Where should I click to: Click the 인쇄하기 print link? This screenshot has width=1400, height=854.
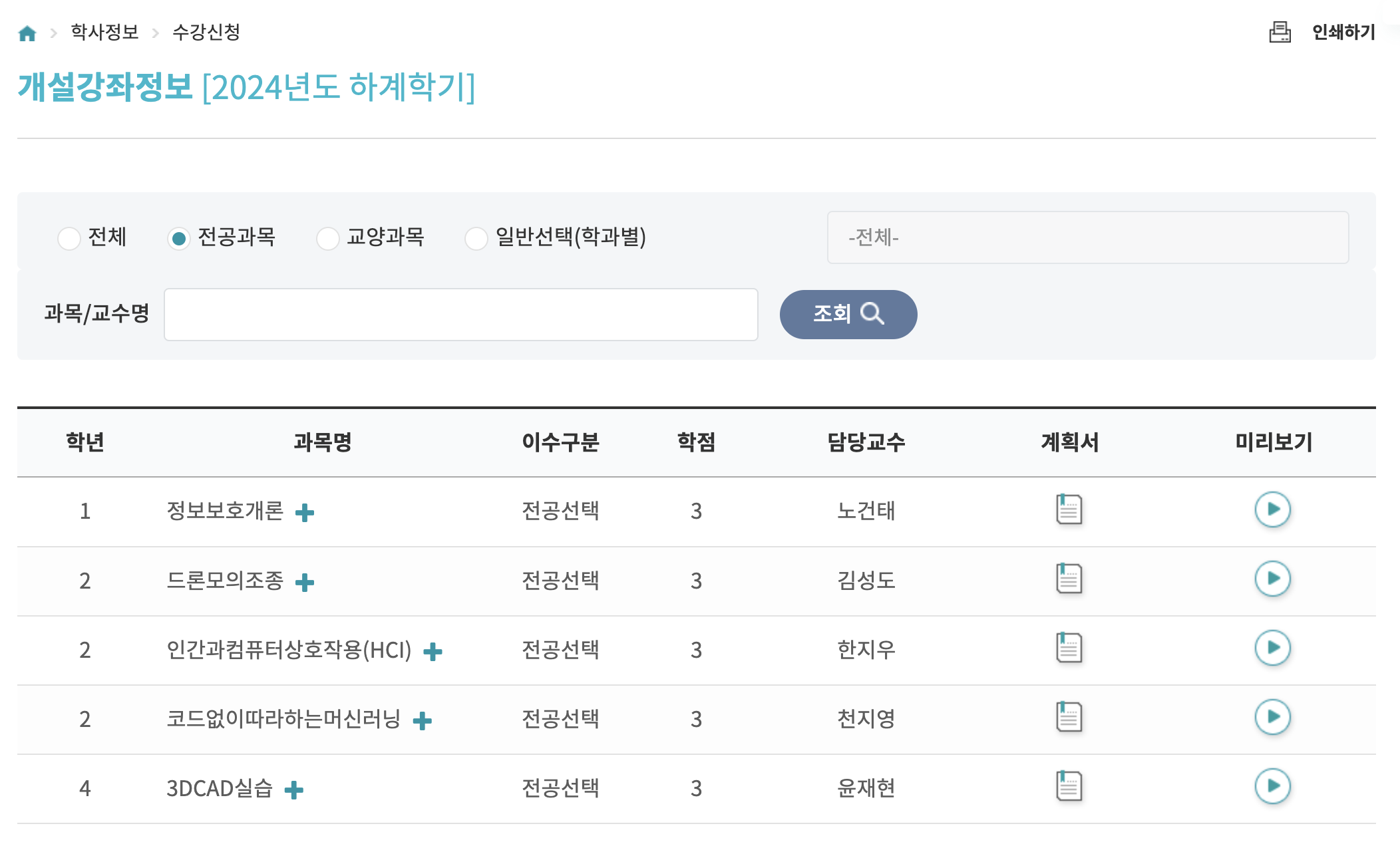click(1343, 32)
